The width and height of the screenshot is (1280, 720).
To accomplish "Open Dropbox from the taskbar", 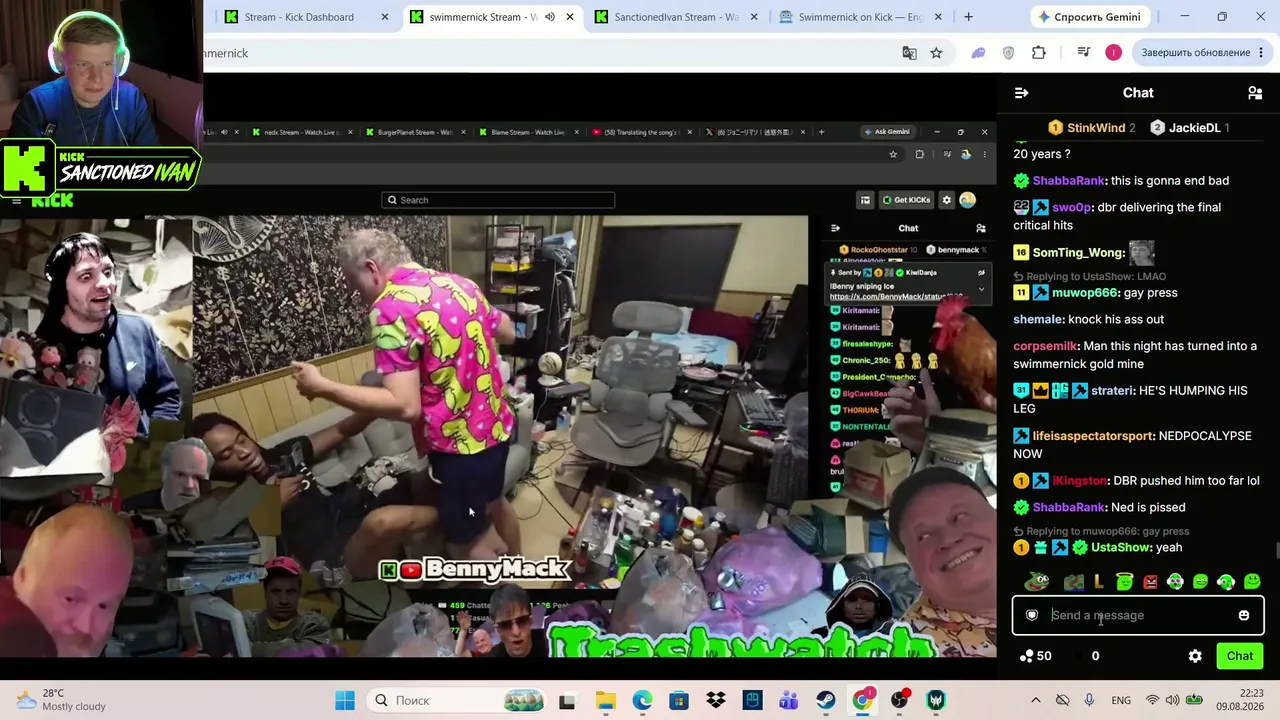I will point(715,700).
